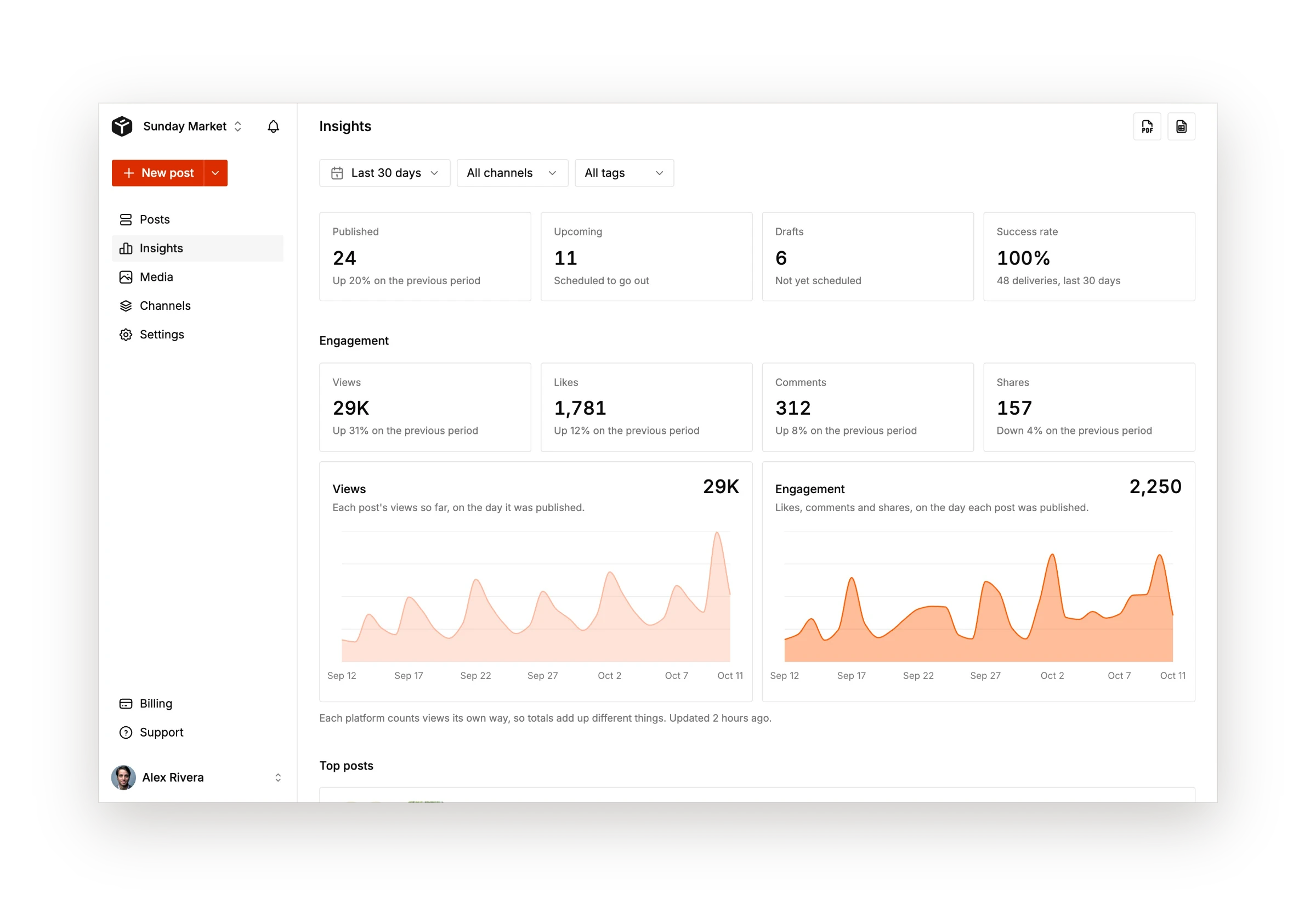Open the All tags dropdown
Screen dimensions: 1316x905
[624, 173]
